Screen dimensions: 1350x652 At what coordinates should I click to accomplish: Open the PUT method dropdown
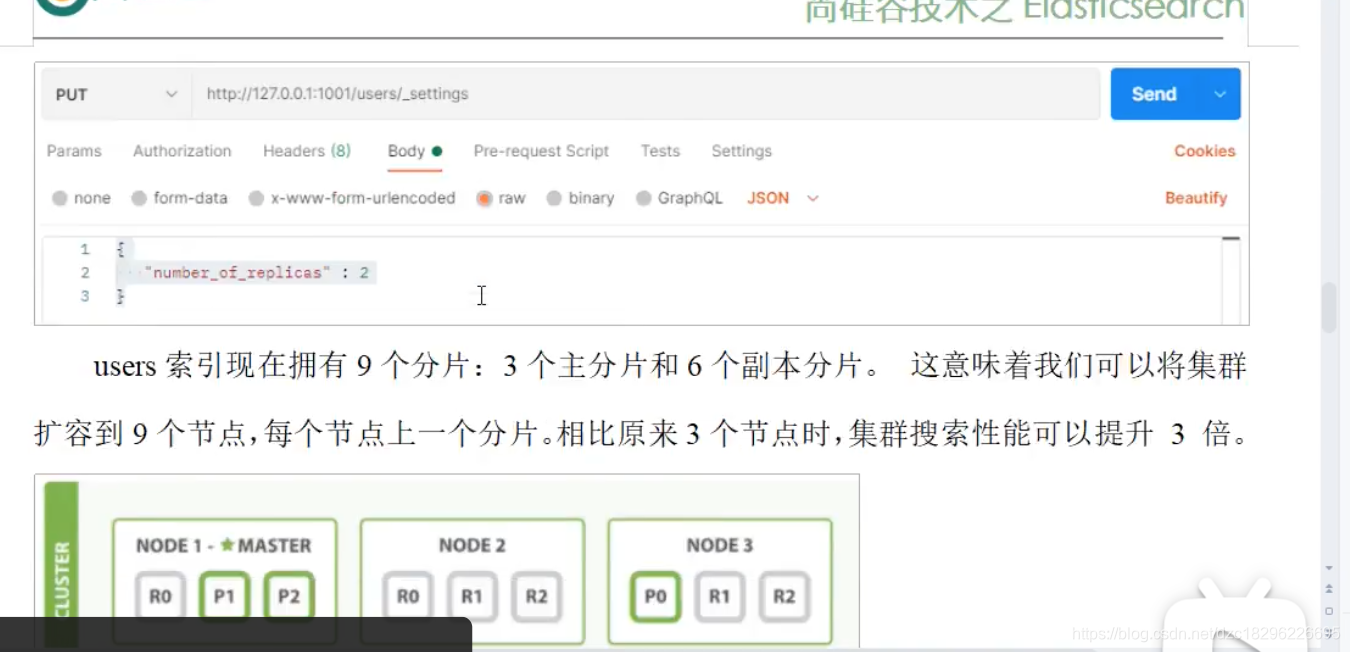coord(116,94)
